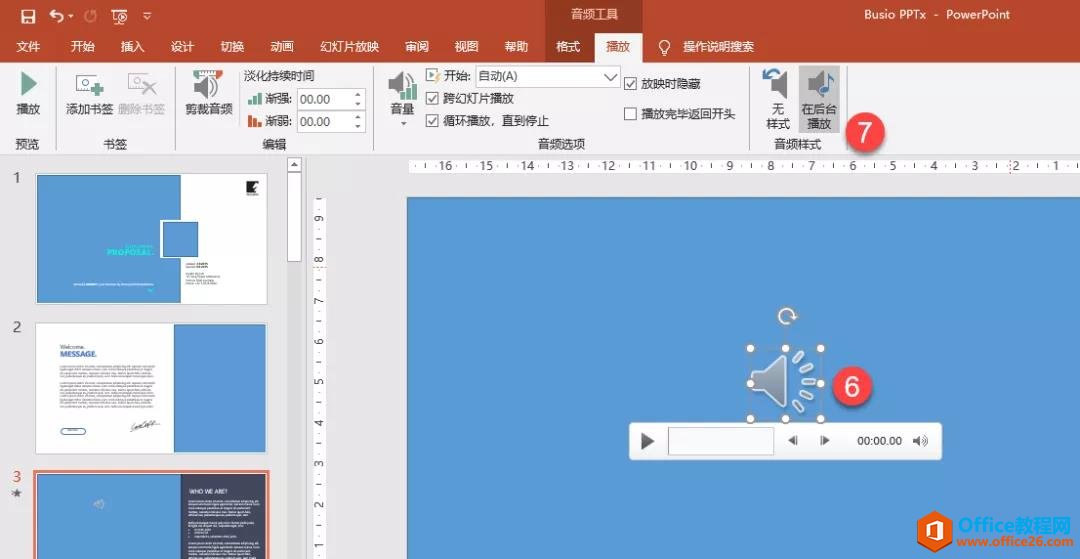Select slide 2 thumbnail Welcome Message
This screenshot has width=1080, height=559.
(151, 387)
